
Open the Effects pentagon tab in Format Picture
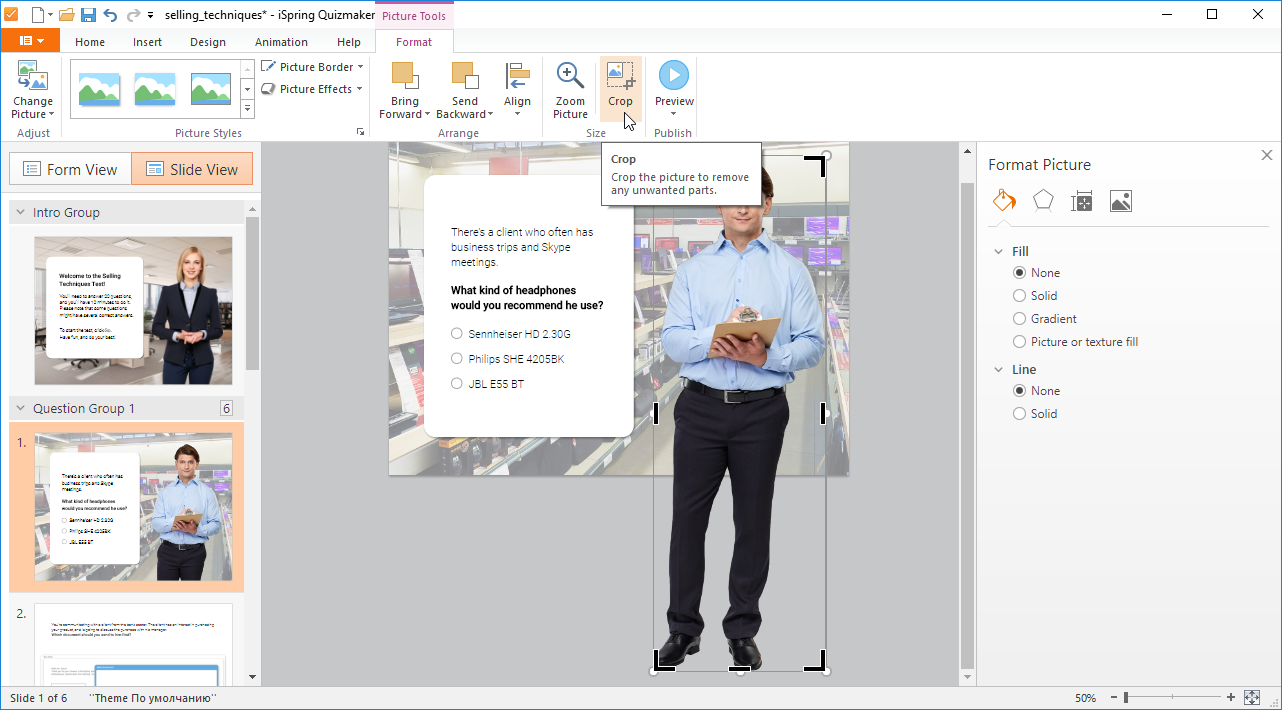coord(1043,200)
